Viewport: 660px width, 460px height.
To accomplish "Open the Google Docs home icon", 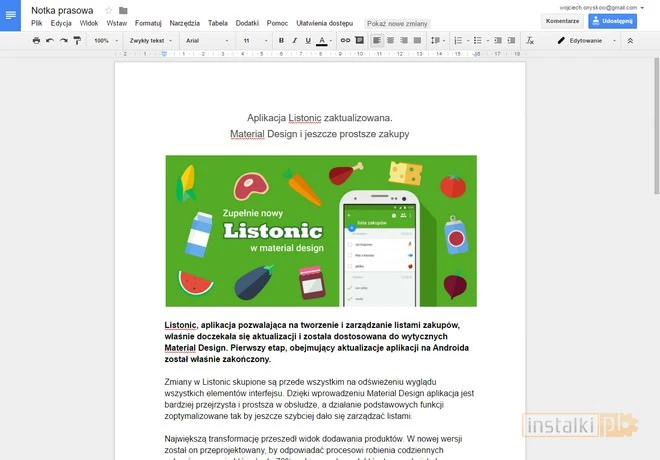I will tap(11, 14).
